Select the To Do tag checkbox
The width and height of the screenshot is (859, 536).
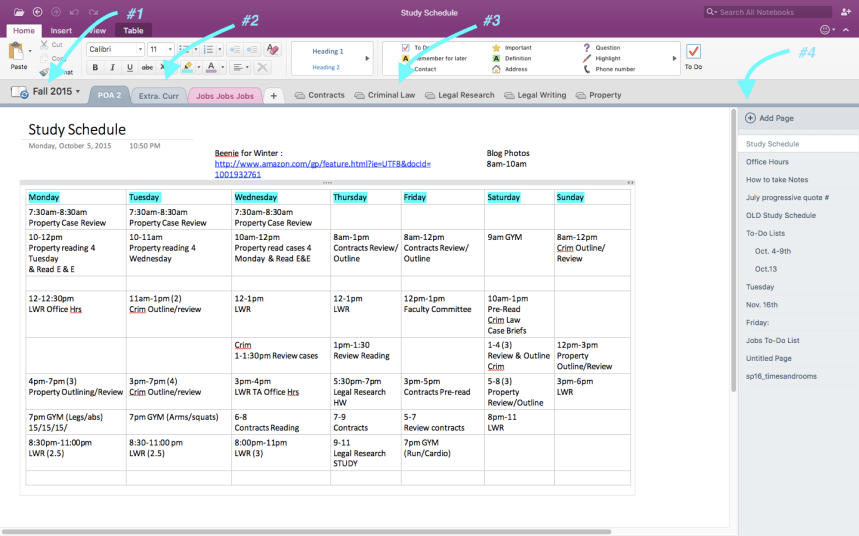(x=405, y=48)
